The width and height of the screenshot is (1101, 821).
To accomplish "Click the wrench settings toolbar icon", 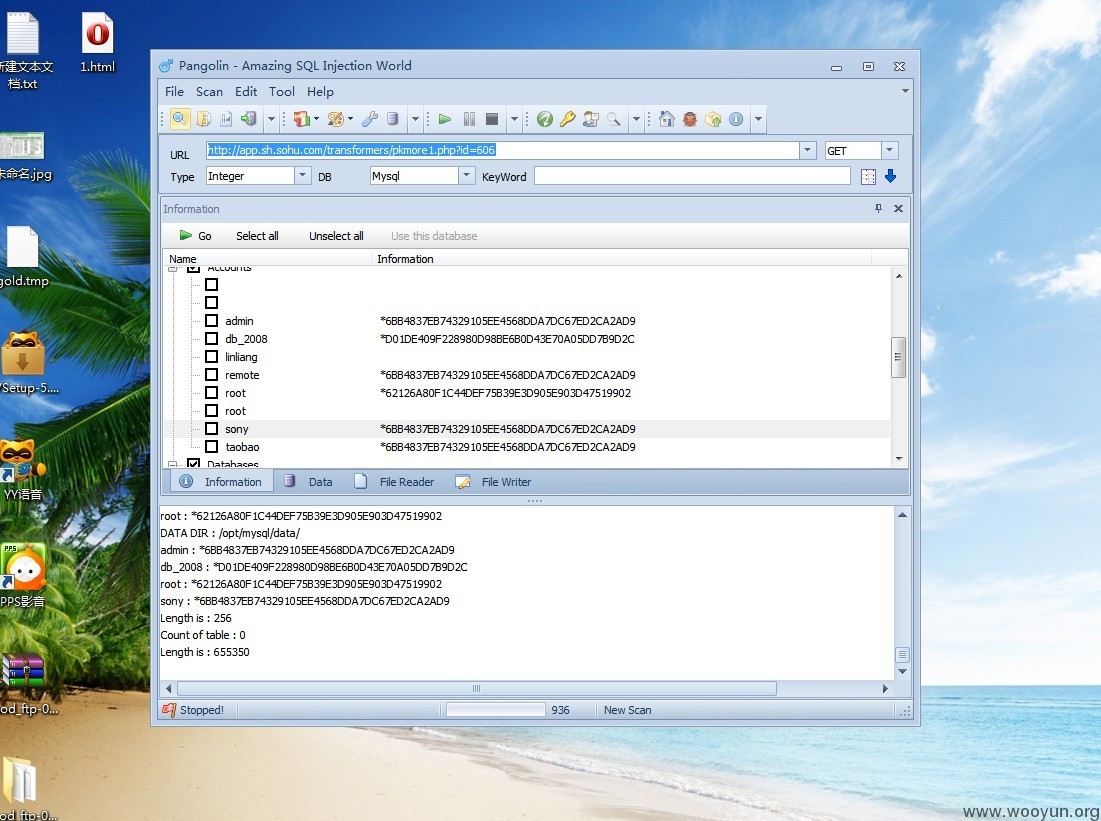I will click(370, 119).
